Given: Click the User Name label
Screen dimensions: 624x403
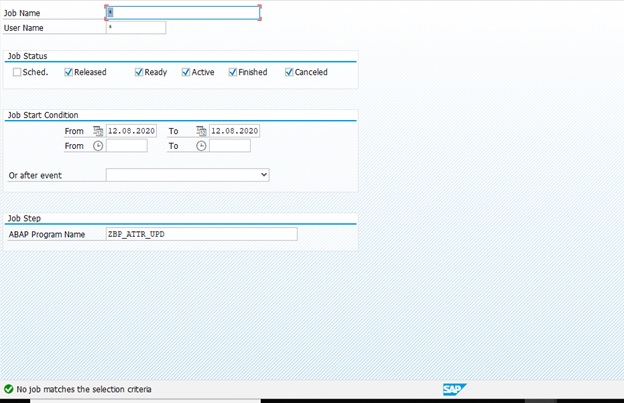Looking at the screenshot, I should coord(23,28).
